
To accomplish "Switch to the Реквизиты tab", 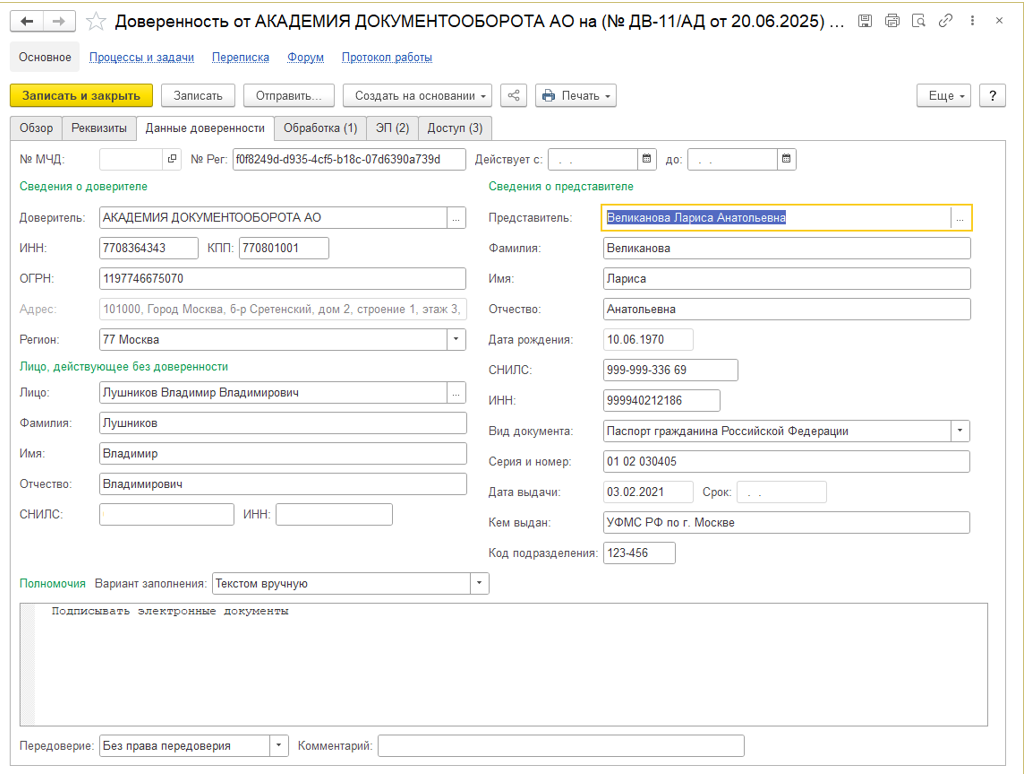I will [x=99, y=128].
